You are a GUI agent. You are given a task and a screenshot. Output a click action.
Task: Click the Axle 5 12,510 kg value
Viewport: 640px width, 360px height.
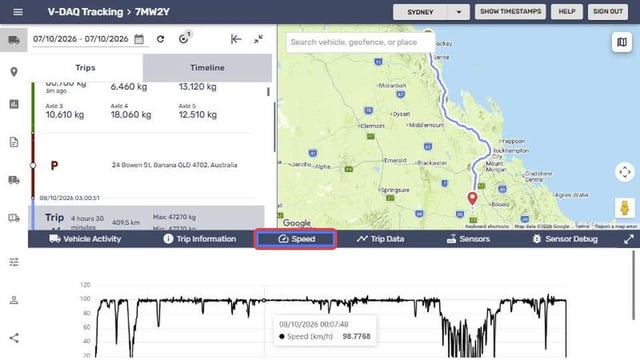(198, 115)
